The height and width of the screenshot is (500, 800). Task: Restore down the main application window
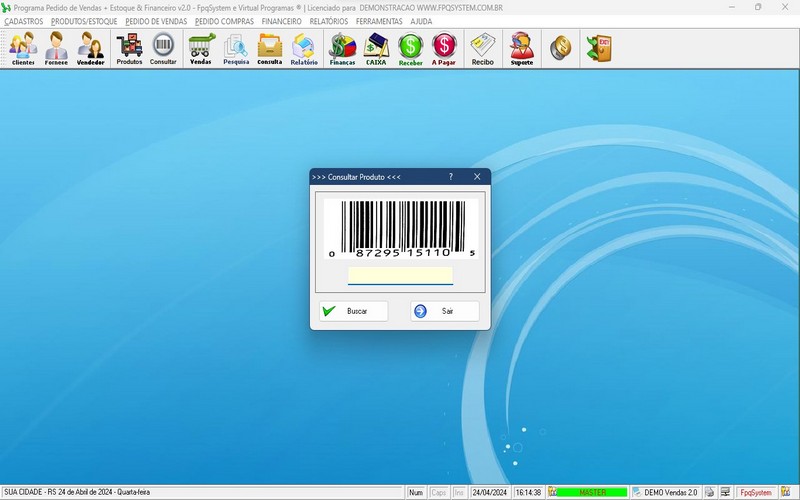(x=758, y=7)
